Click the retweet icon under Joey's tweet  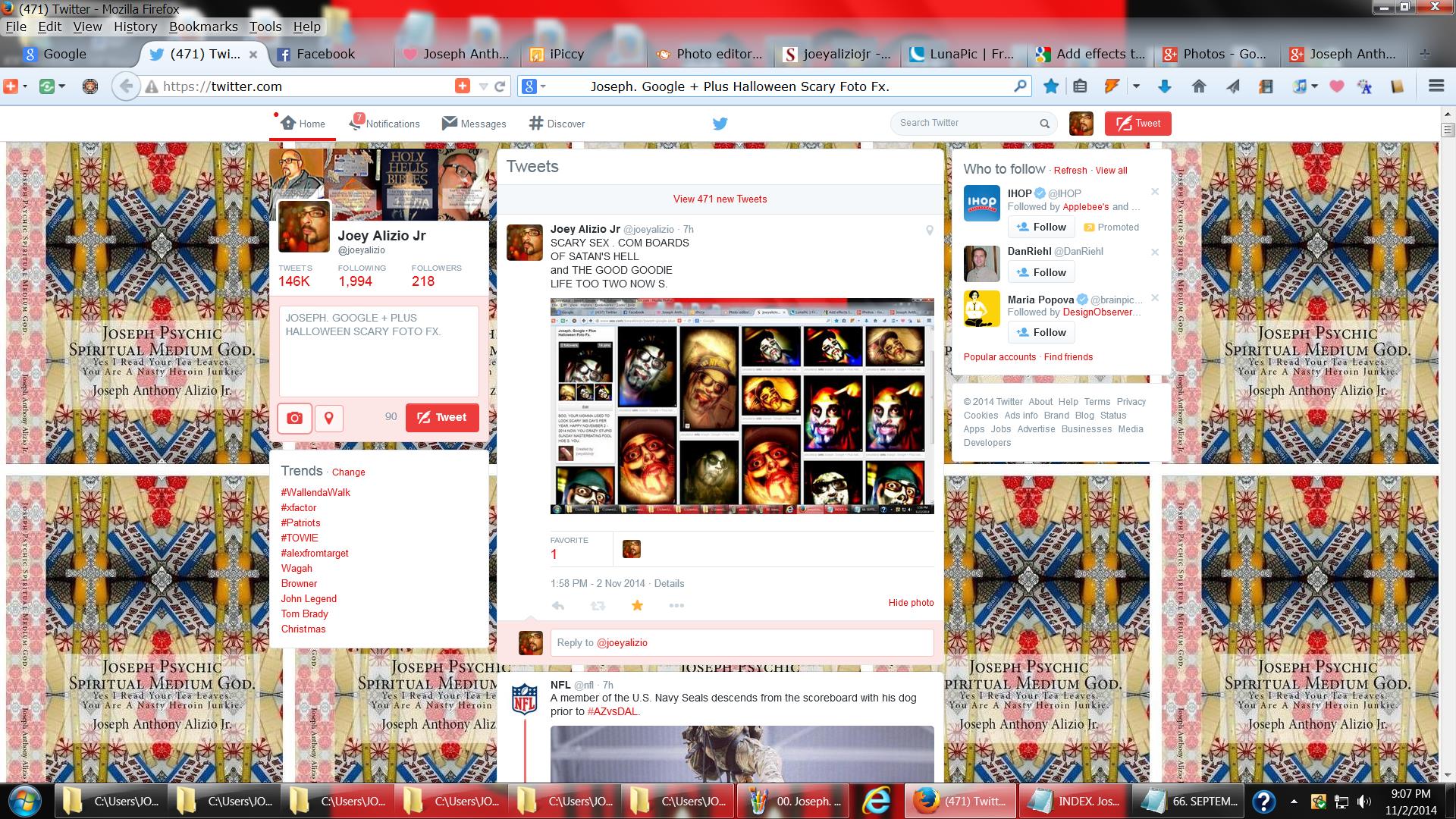point(598,605)
